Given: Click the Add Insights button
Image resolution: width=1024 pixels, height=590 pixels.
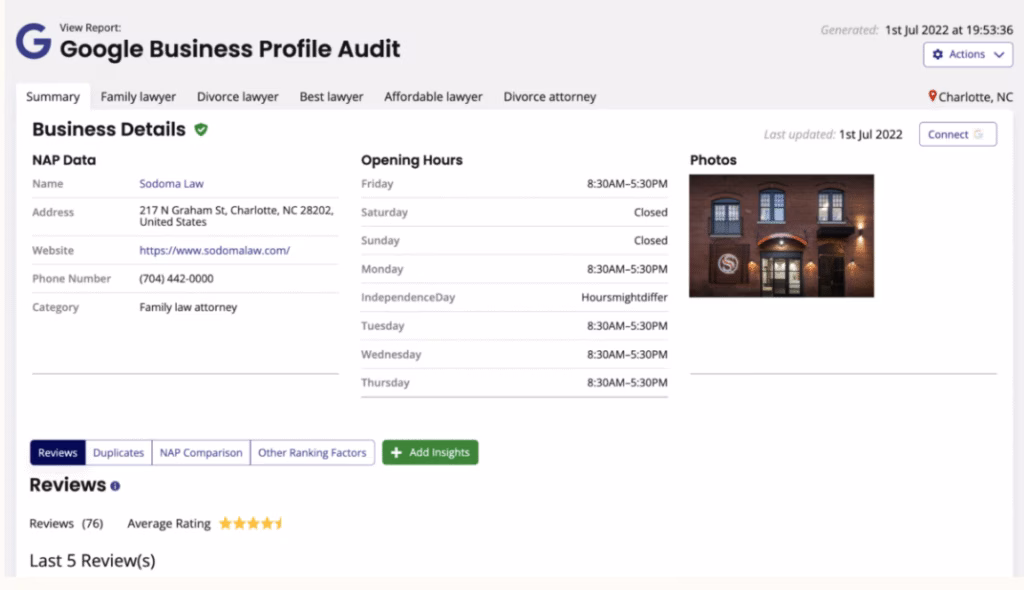Looking at the screenshot, I should click(430, 452).
